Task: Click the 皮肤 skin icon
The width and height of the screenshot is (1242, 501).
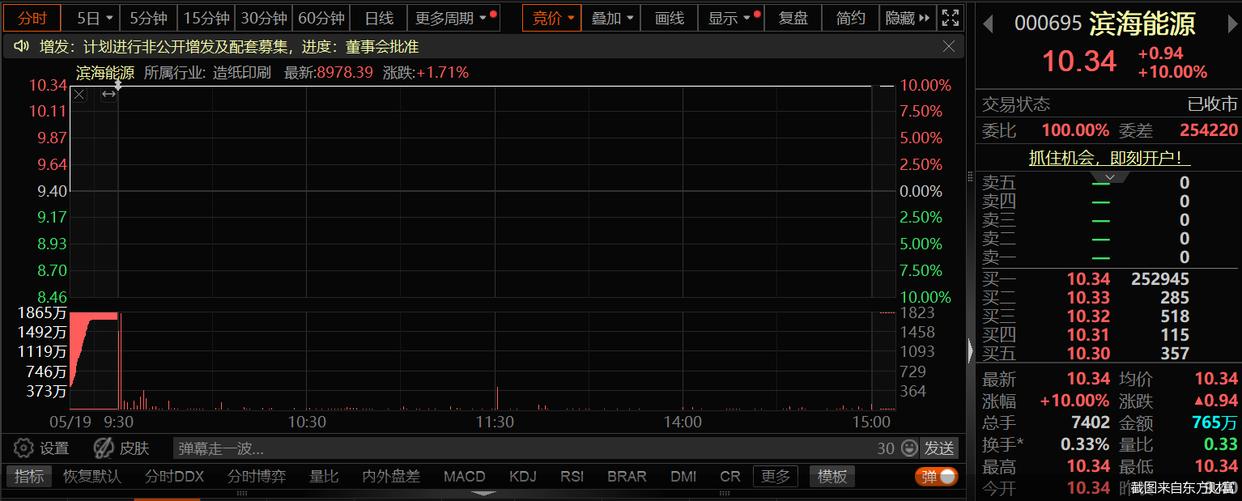Action: coord(103,448)
